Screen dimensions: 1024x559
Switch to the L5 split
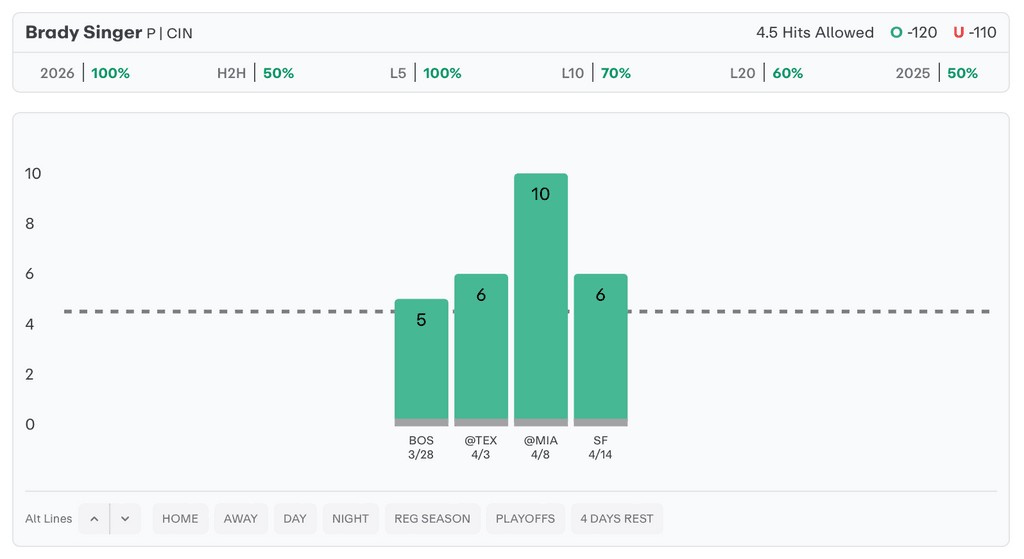point(425,73)
